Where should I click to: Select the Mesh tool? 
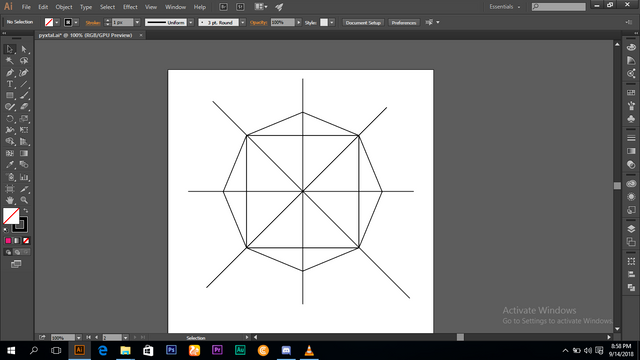10,153
